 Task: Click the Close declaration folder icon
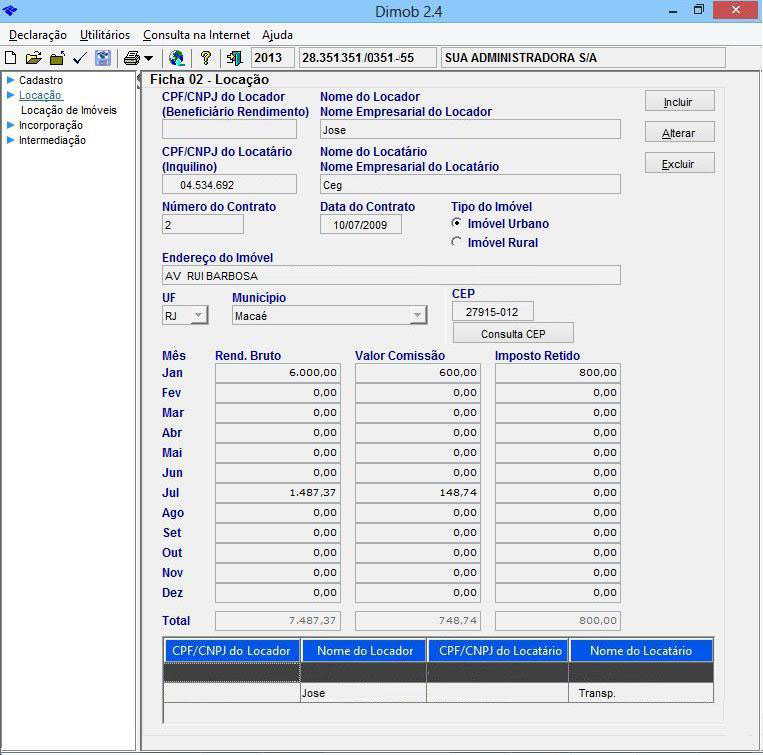coord(57,58)
